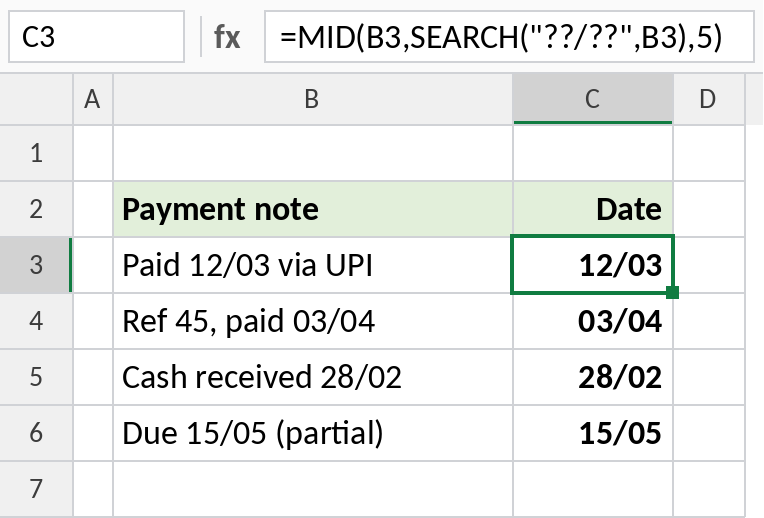Click the date cell showing 15/05
The width and height of the screenshot is (764, 518).
(593, 433)
